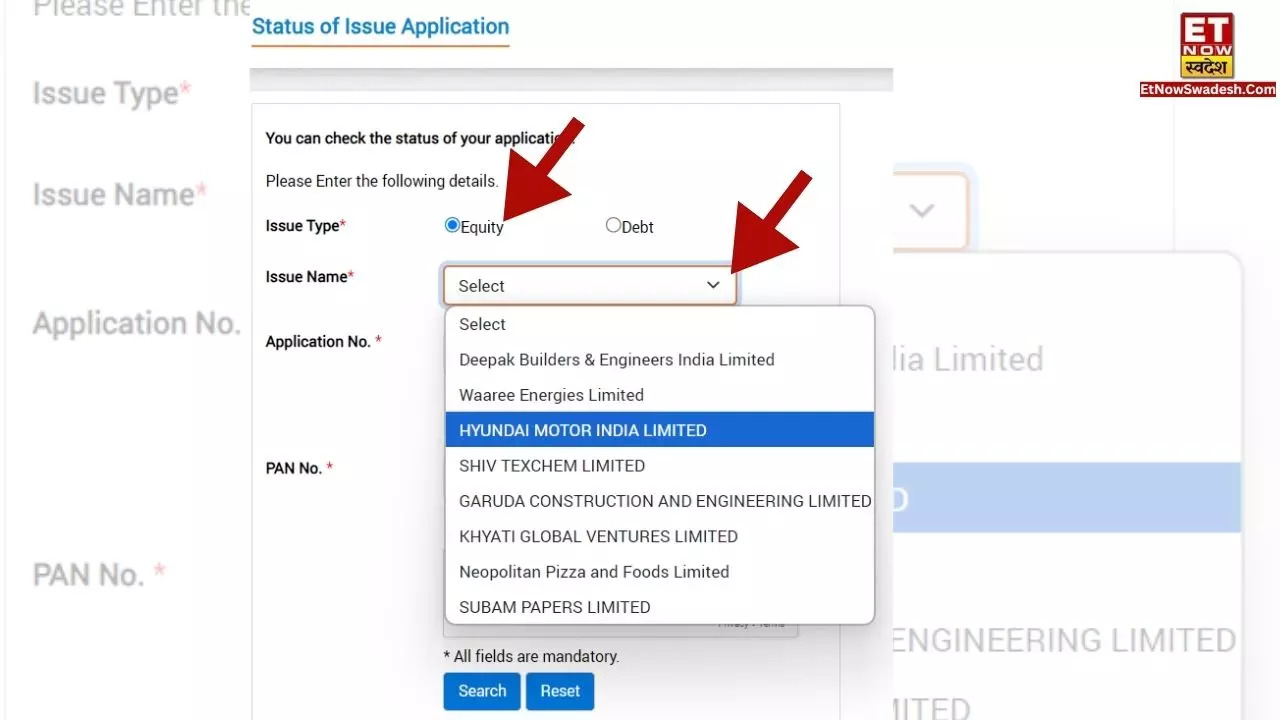Choose GARUDA CONSTRUCTION AND ENGINEERING LIMITED option
The height and width of the screenshot is (720, 1280).
[x=660, y=501]
